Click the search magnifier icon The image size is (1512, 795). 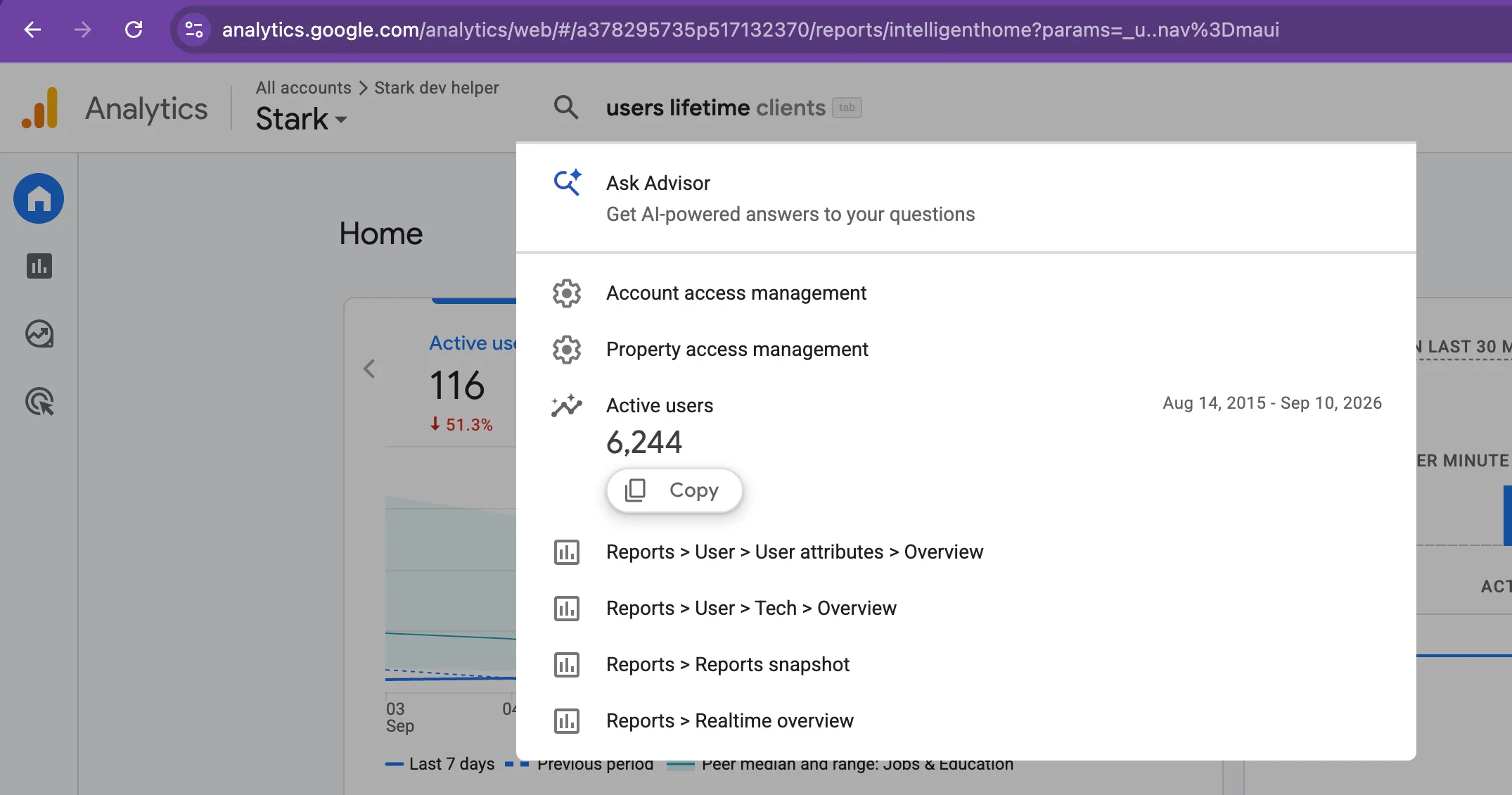click(566, 108)
